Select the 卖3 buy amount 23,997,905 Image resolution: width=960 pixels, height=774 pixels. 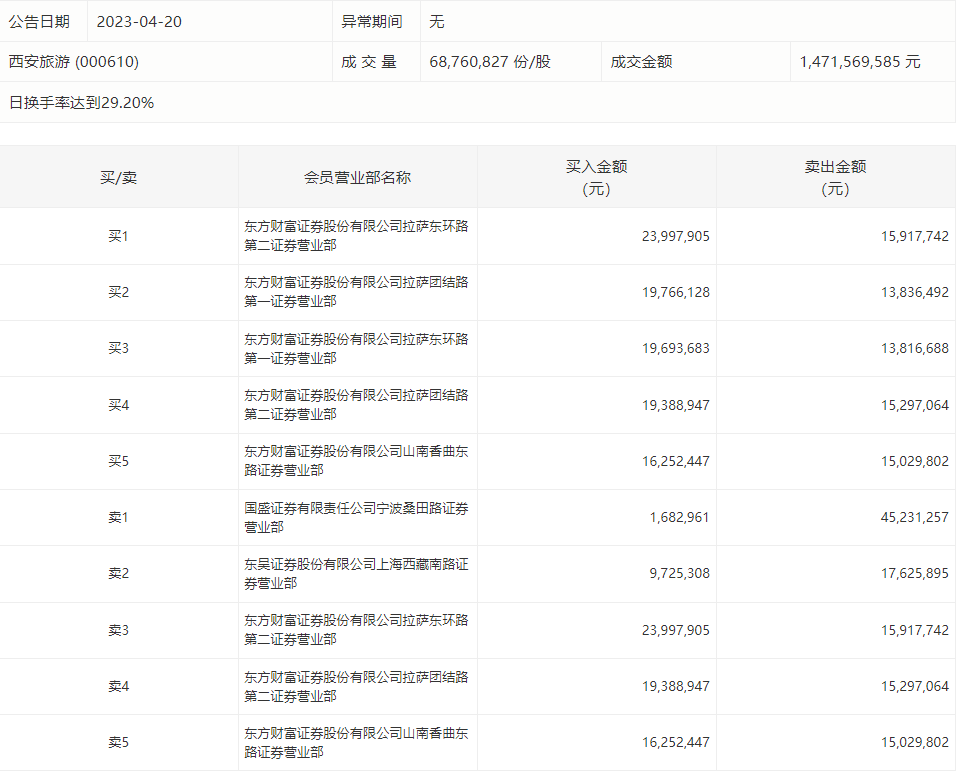point(676,630)
